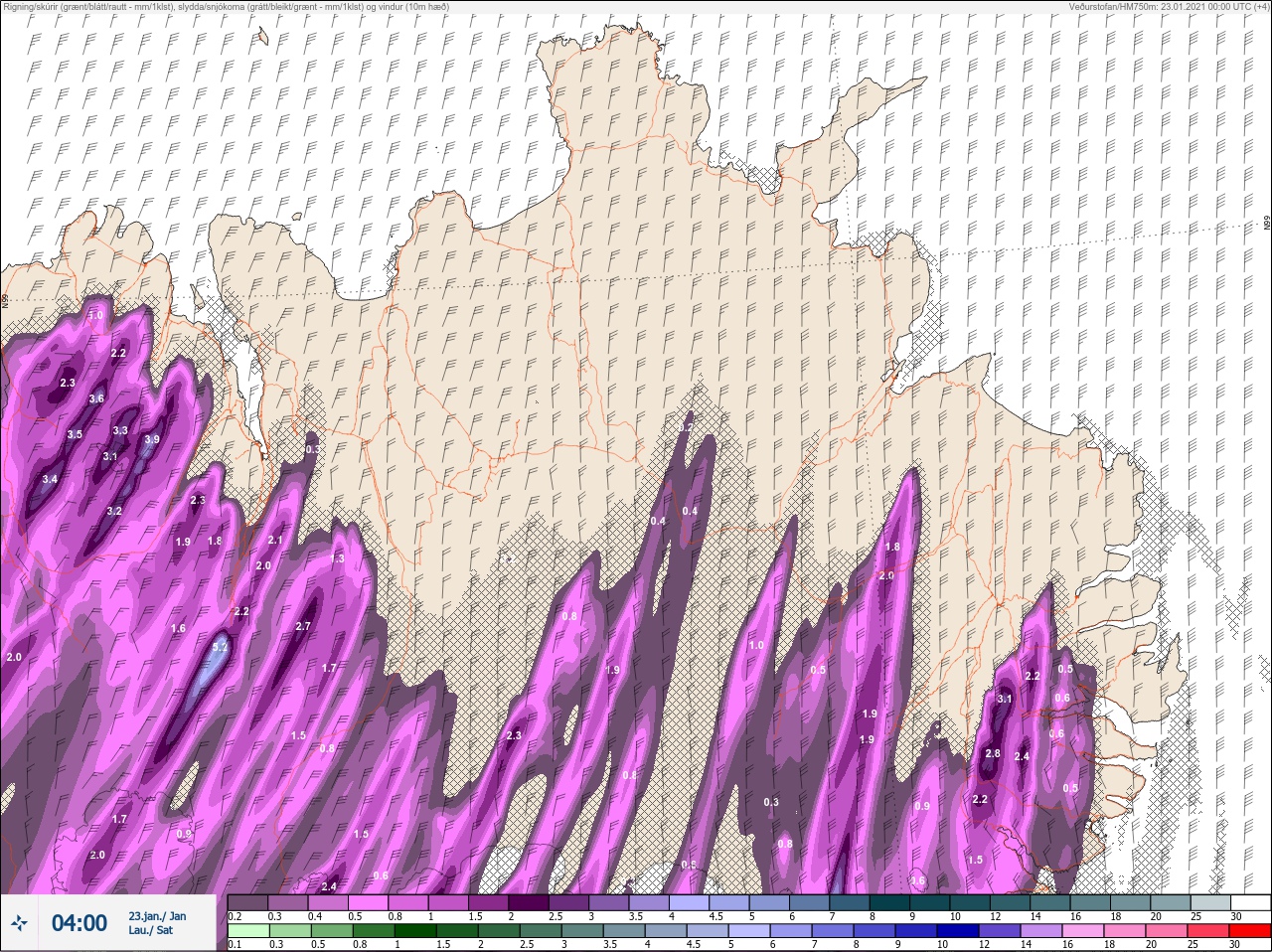The width and height of the screenshot is (1272, 952).
Task: Click the 3.3 precipitation value on the map
Action: pyautogui.click(x=120, y=431)
